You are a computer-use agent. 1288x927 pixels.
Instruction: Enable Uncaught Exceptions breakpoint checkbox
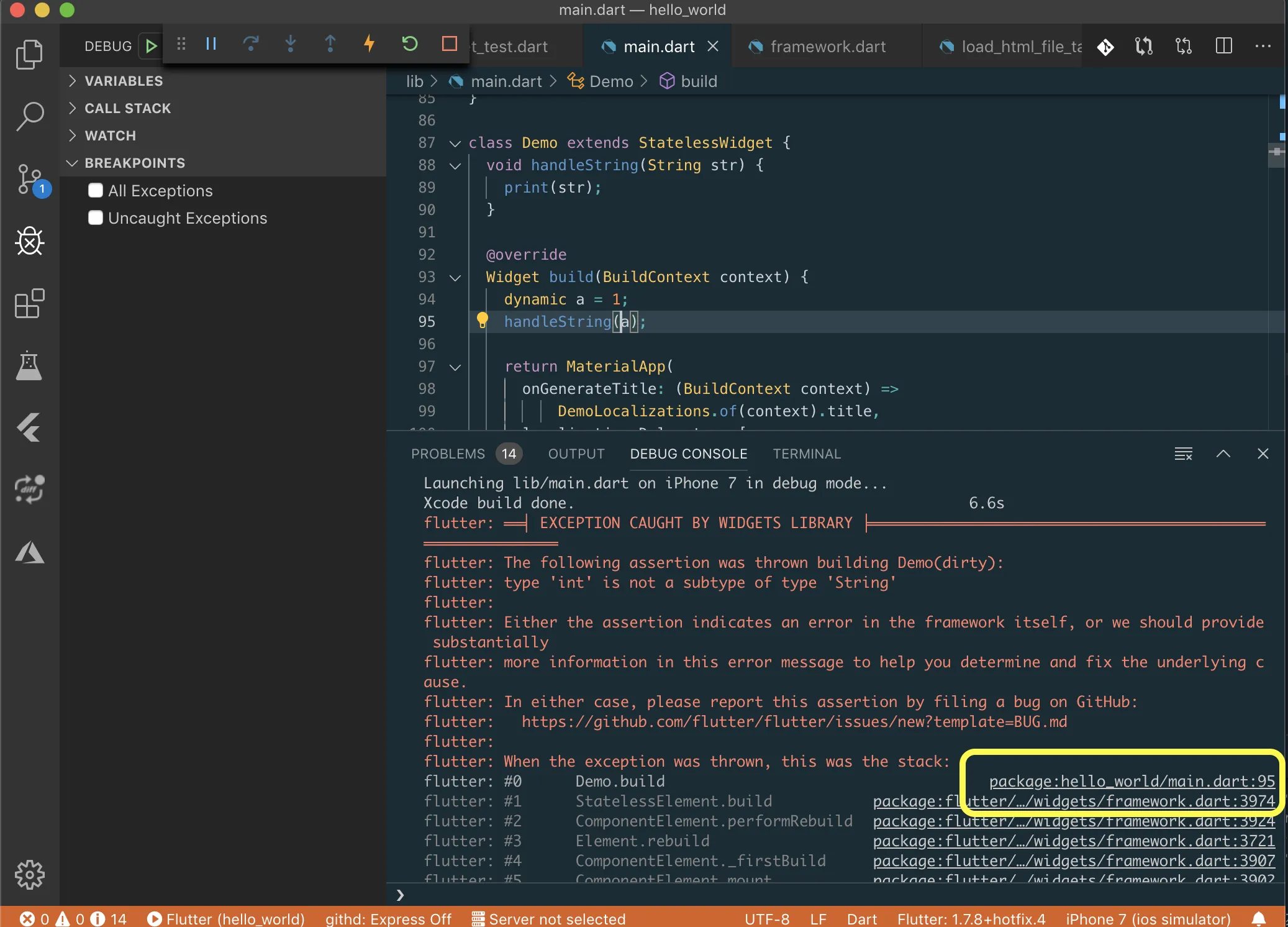click(96, 218)
